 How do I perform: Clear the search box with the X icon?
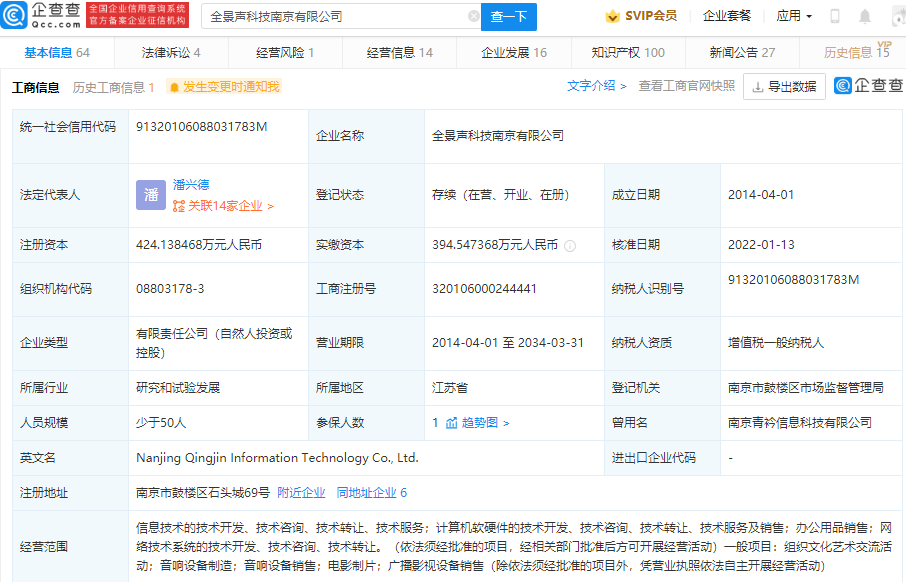[x=473, y=17]
